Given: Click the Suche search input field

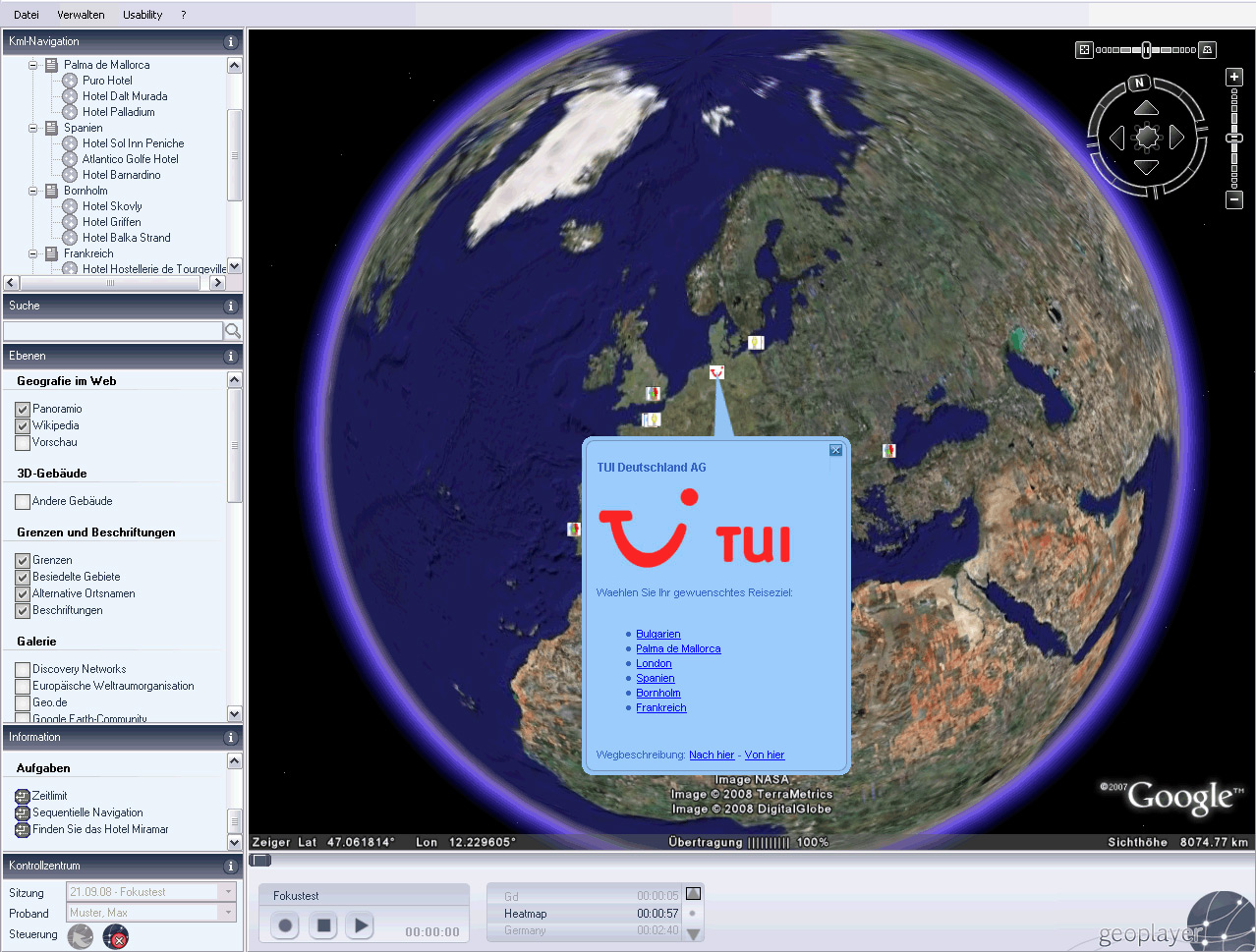Looking at the screenshot, I should (x=113, y=331).
